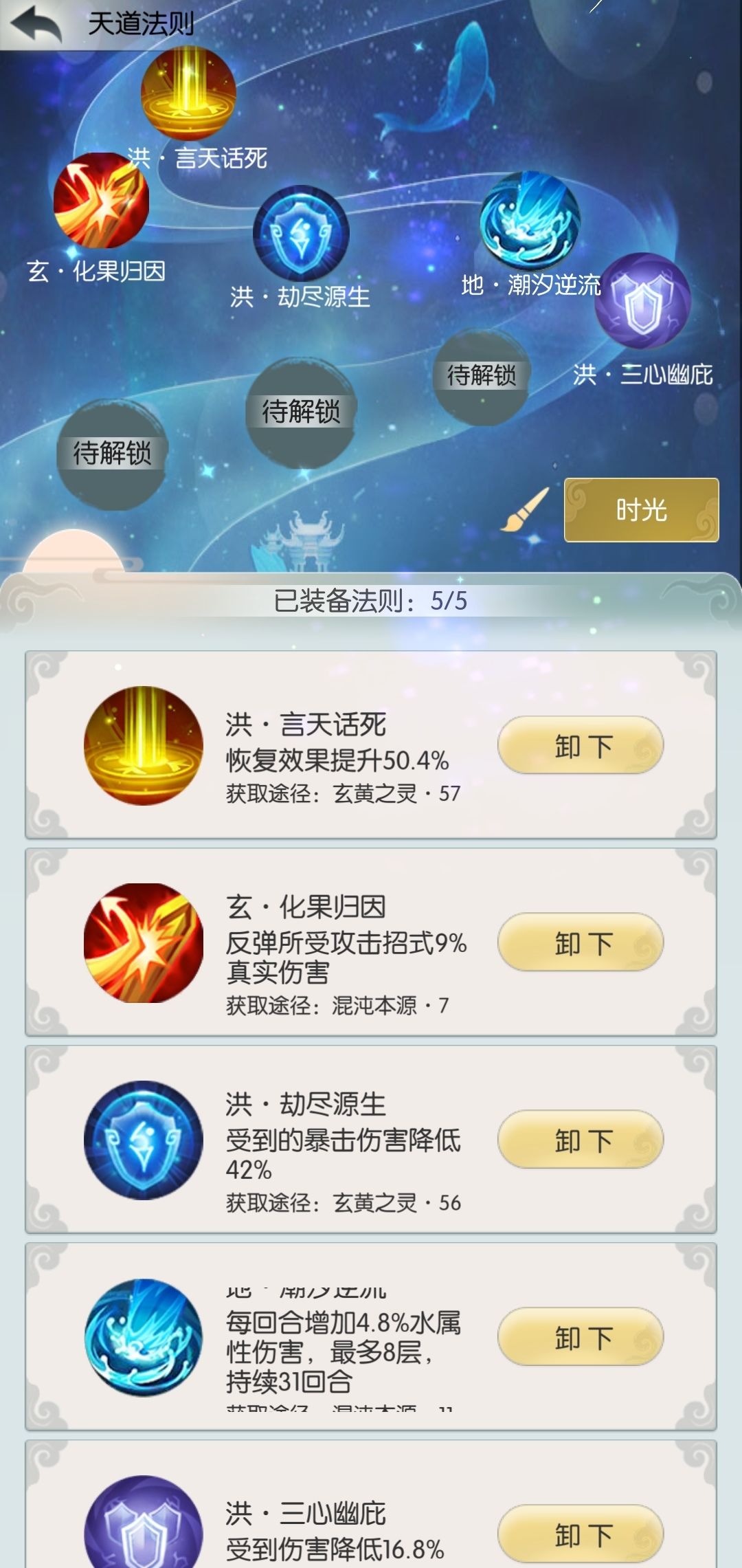Tap the back arrow icon
742x1568 pixels.
(36, 24)
